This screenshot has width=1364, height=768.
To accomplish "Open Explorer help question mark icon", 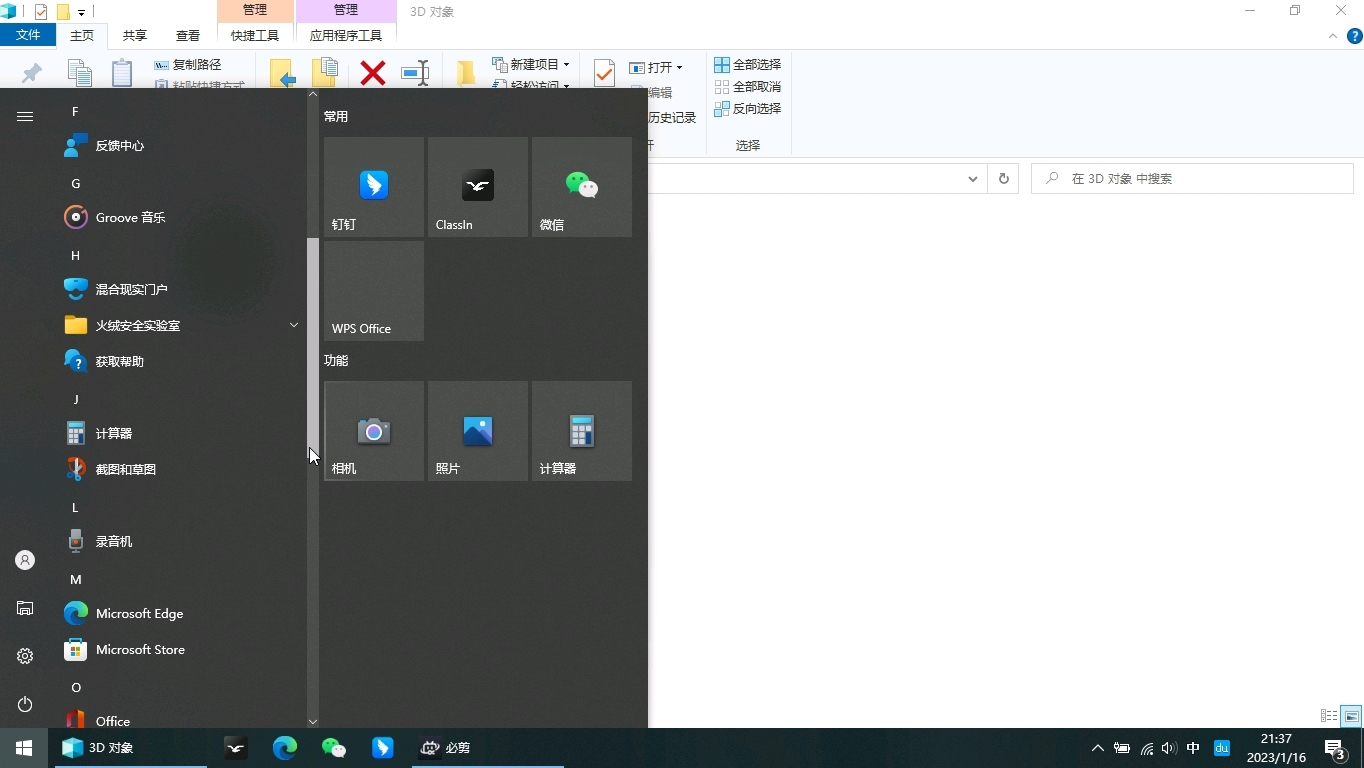I will click(x=1355, y=36).
